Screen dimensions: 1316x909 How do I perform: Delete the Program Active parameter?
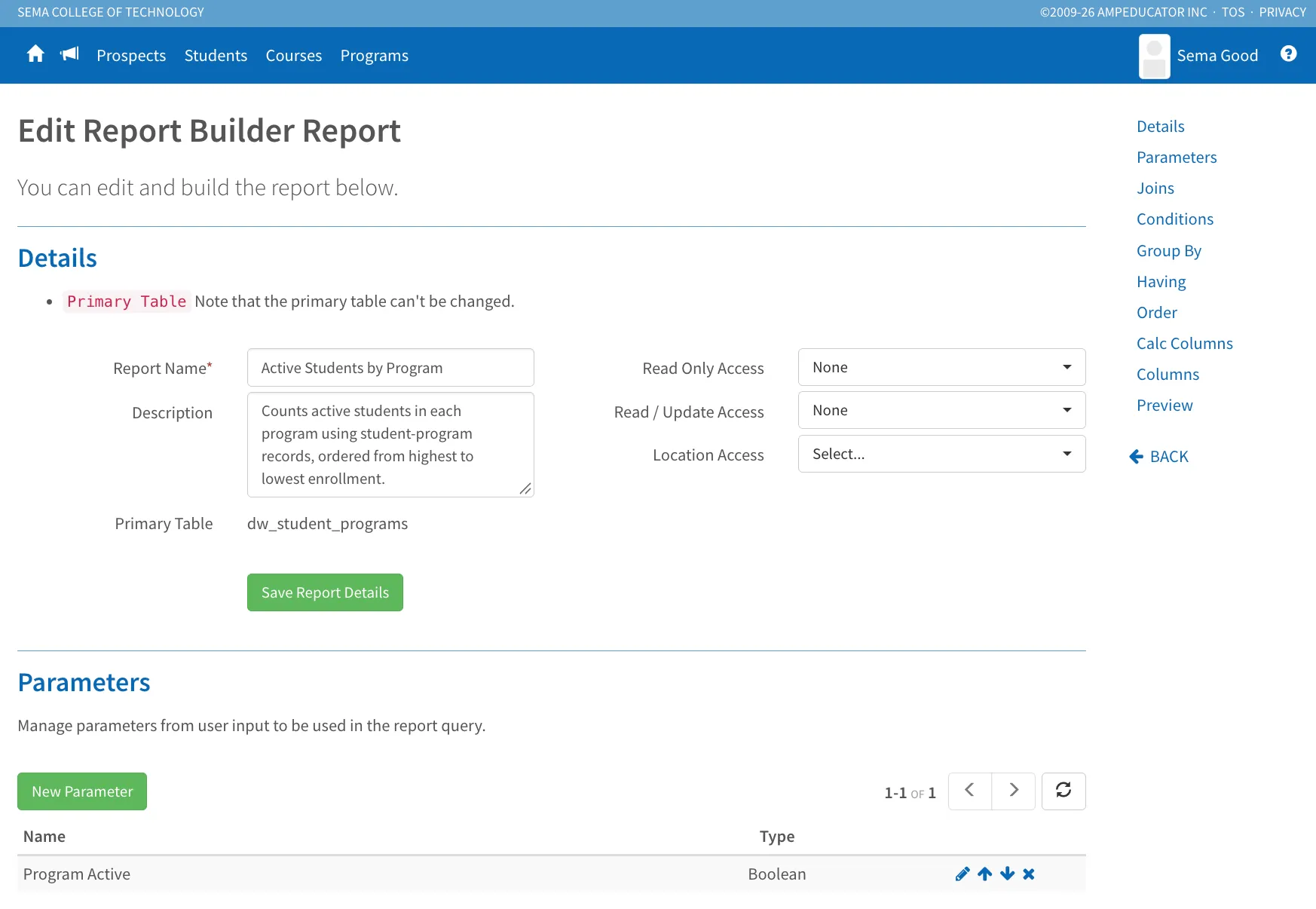(x=1029, y=874)
